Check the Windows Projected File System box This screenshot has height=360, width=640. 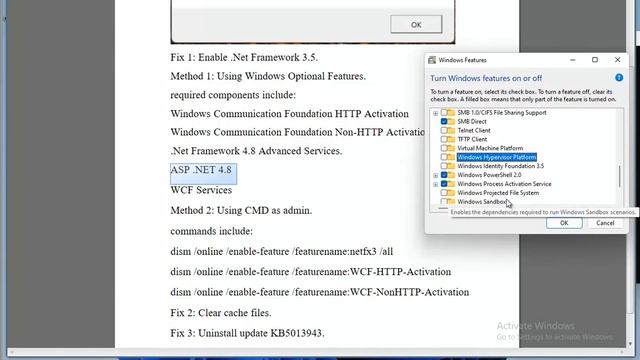444,193
